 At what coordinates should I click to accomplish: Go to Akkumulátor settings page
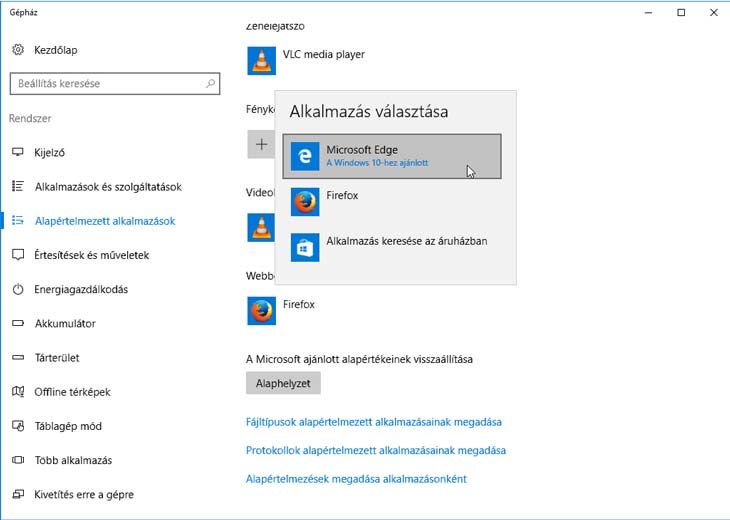[65, 324]
